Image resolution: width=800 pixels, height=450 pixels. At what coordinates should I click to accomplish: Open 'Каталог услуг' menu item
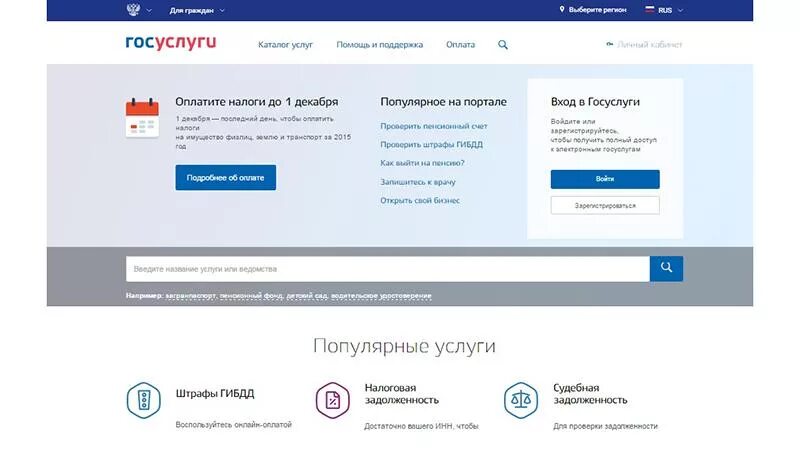[285, 44]
